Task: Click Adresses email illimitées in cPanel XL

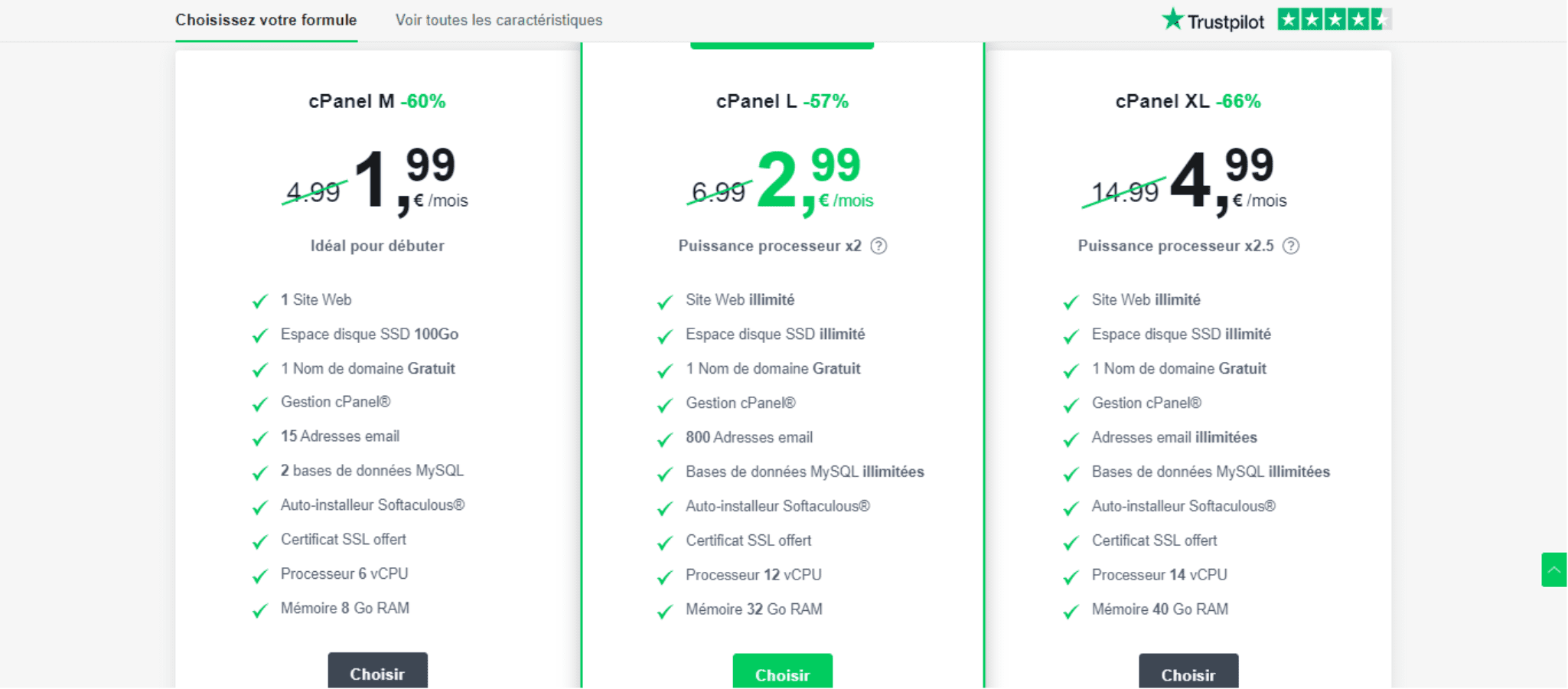Action: coord(1174,437)
